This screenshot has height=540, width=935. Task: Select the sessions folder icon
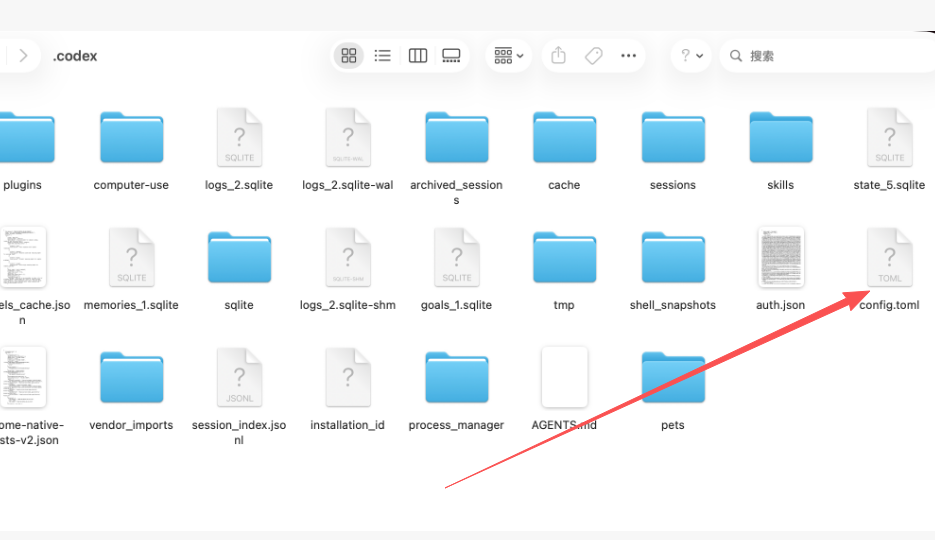pos(673,138)
